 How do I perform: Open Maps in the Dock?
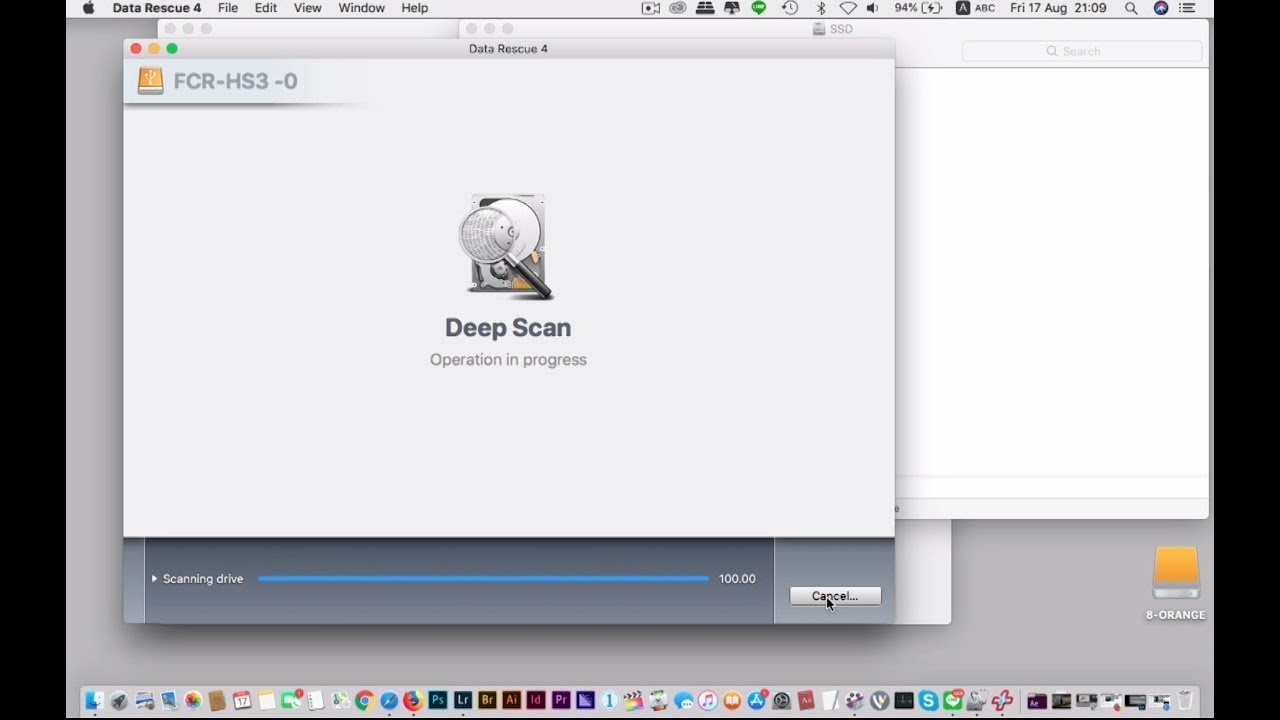(x=340, y=701)
